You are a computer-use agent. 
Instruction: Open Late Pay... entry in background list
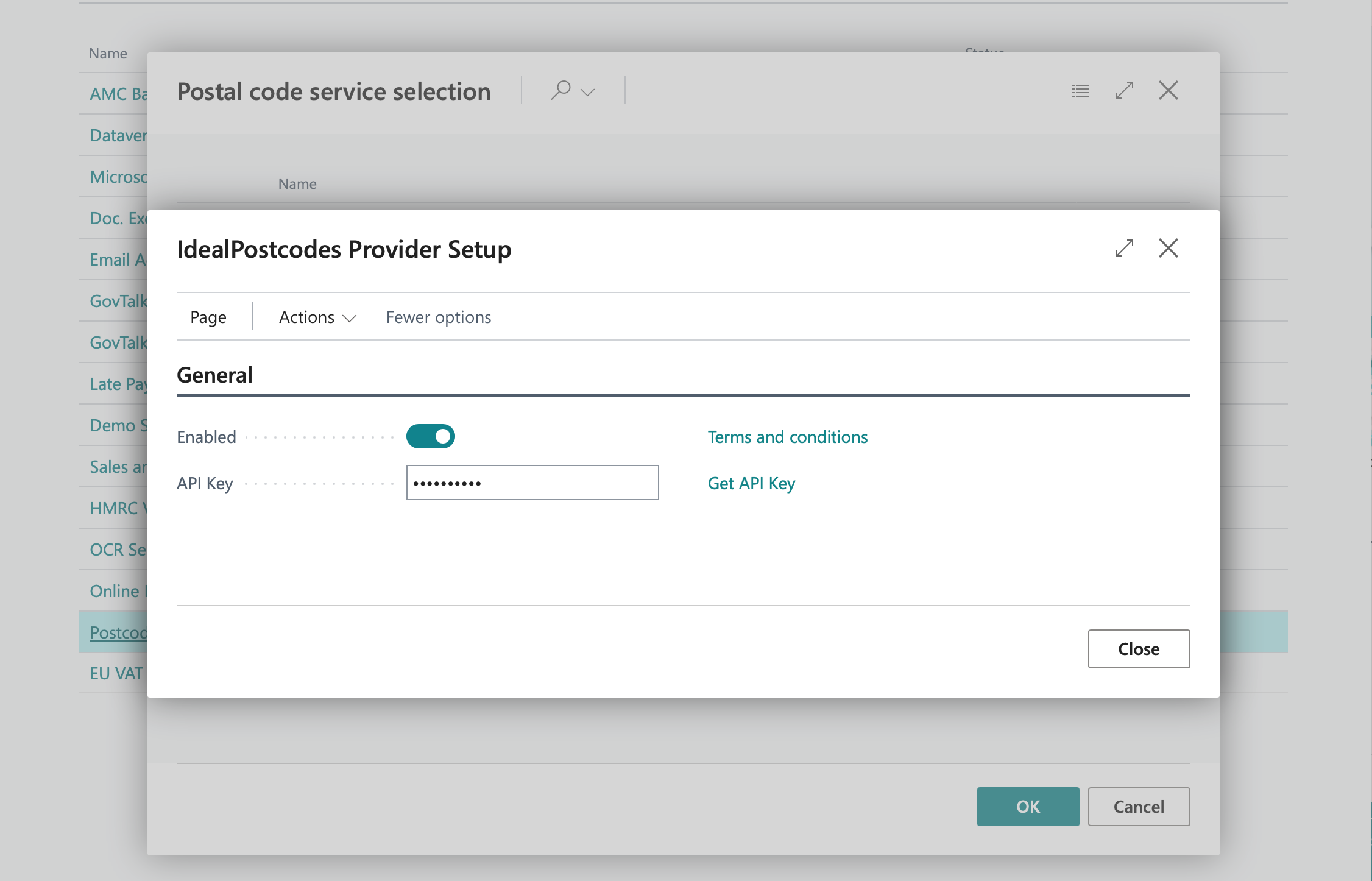118,384
